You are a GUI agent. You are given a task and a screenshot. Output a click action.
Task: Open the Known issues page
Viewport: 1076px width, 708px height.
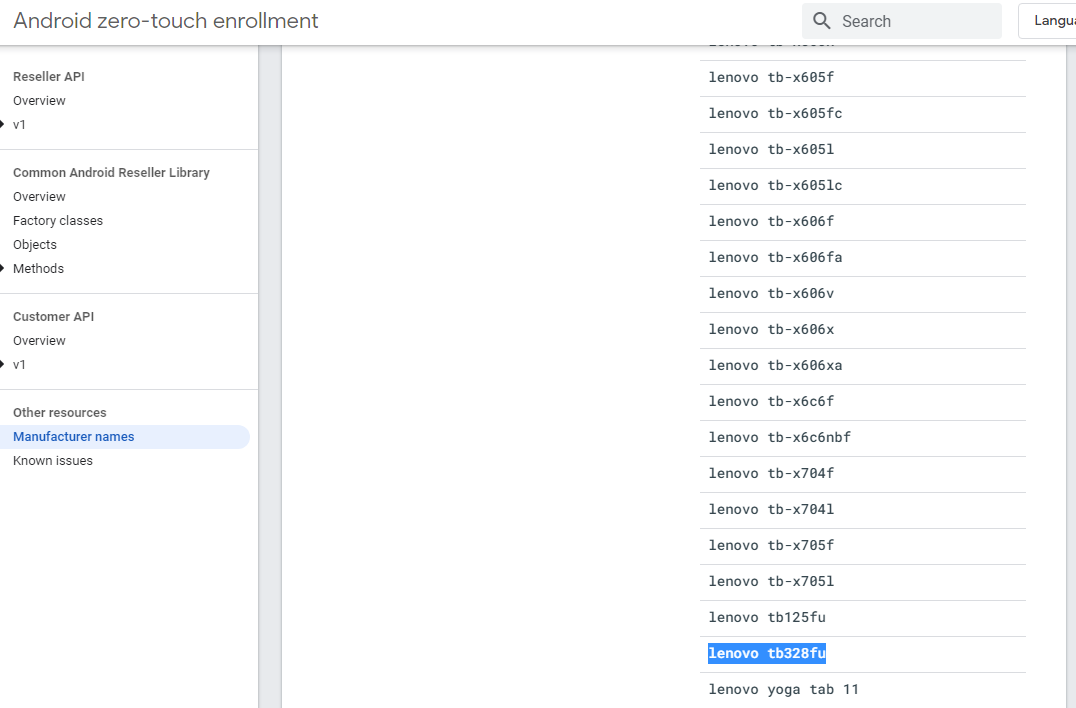pos(53,461)
